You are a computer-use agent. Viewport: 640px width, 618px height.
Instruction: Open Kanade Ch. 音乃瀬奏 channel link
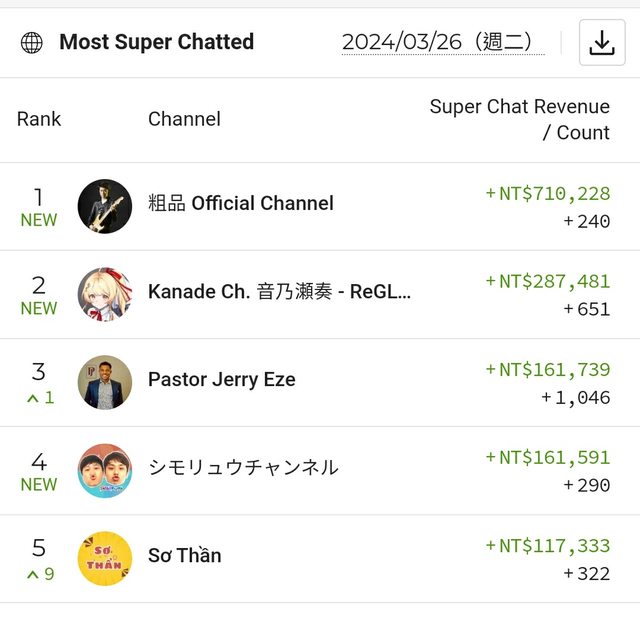279,292
